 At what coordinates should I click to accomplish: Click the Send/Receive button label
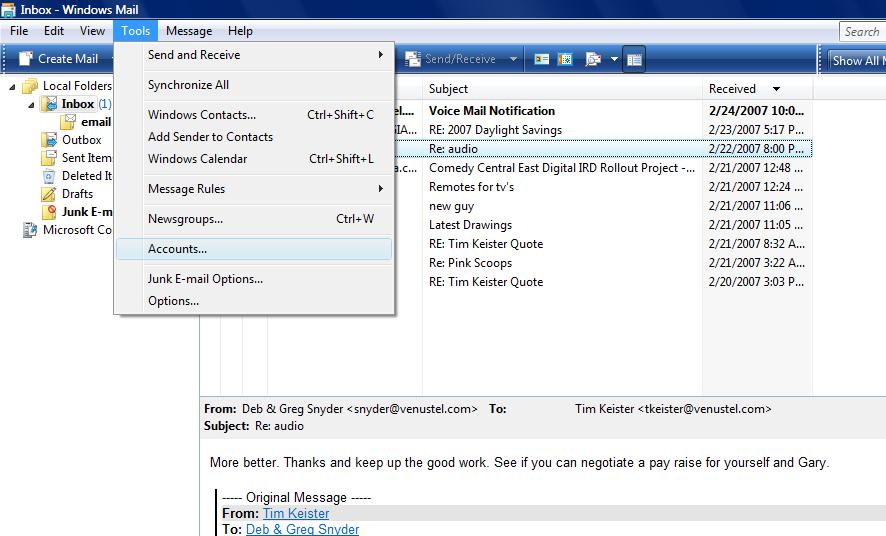pyautogui.click(x=460, y=59)
